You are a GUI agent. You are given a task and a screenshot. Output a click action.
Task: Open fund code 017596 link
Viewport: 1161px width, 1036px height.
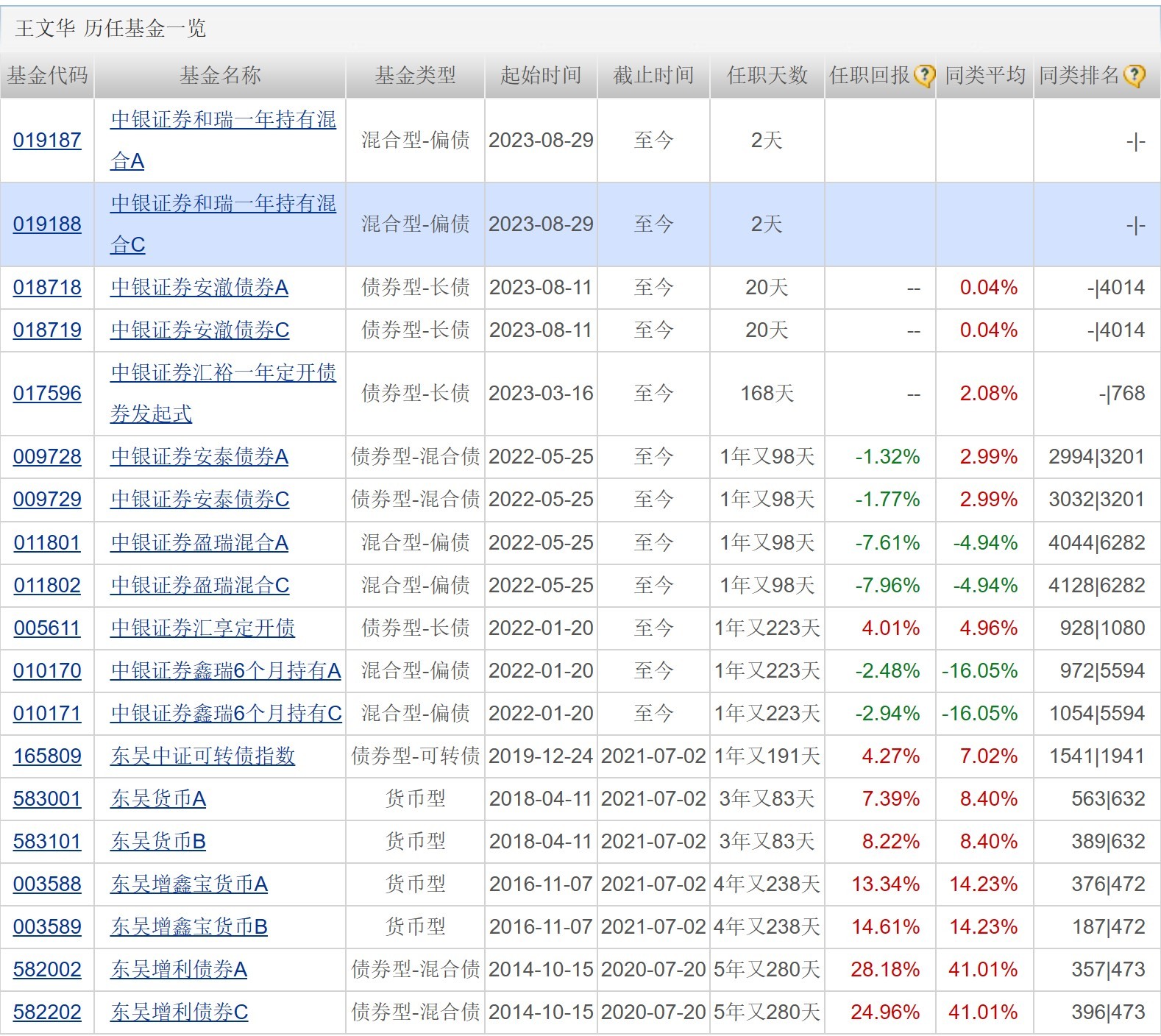click(47, 393)
